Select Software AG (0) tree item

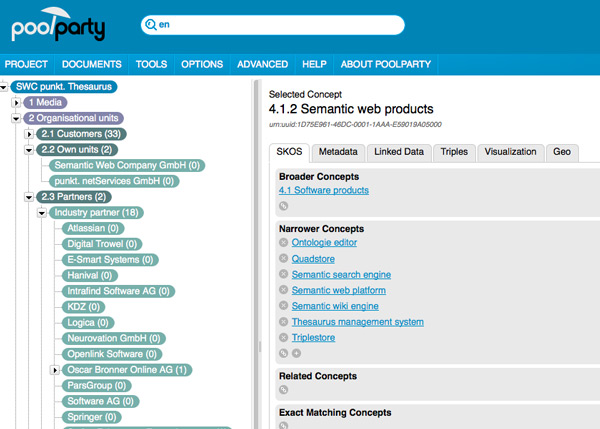tap(100, 401)
